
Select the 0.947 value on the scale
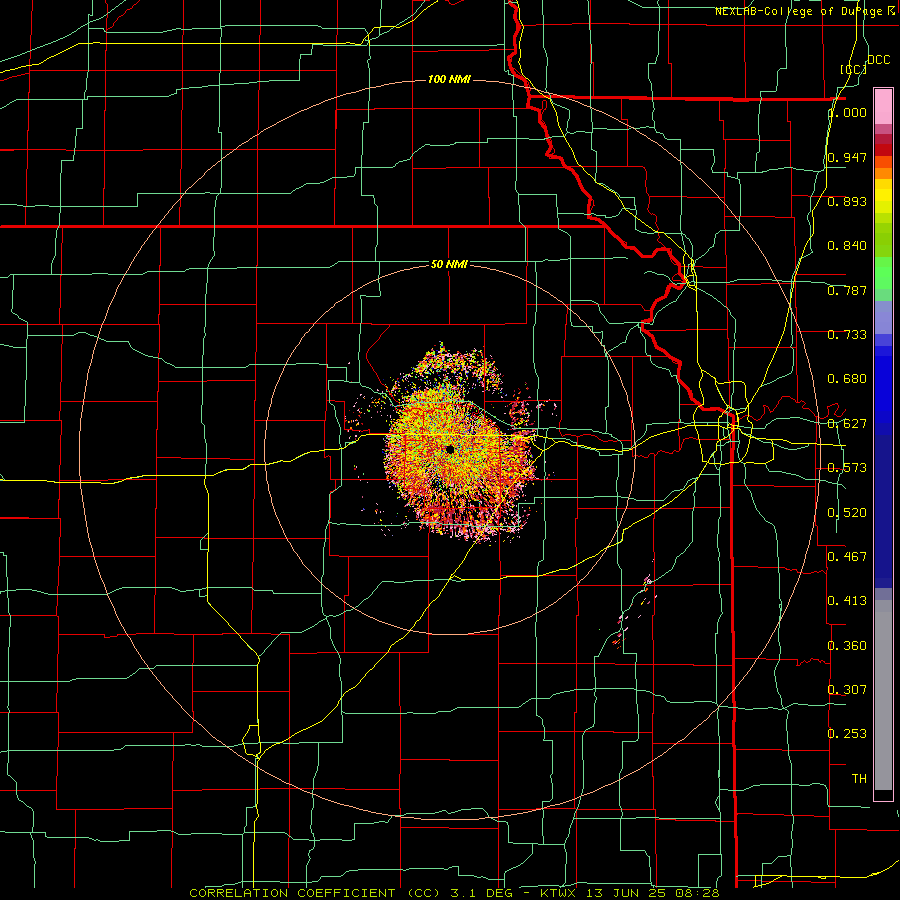[x=847, y=157]
